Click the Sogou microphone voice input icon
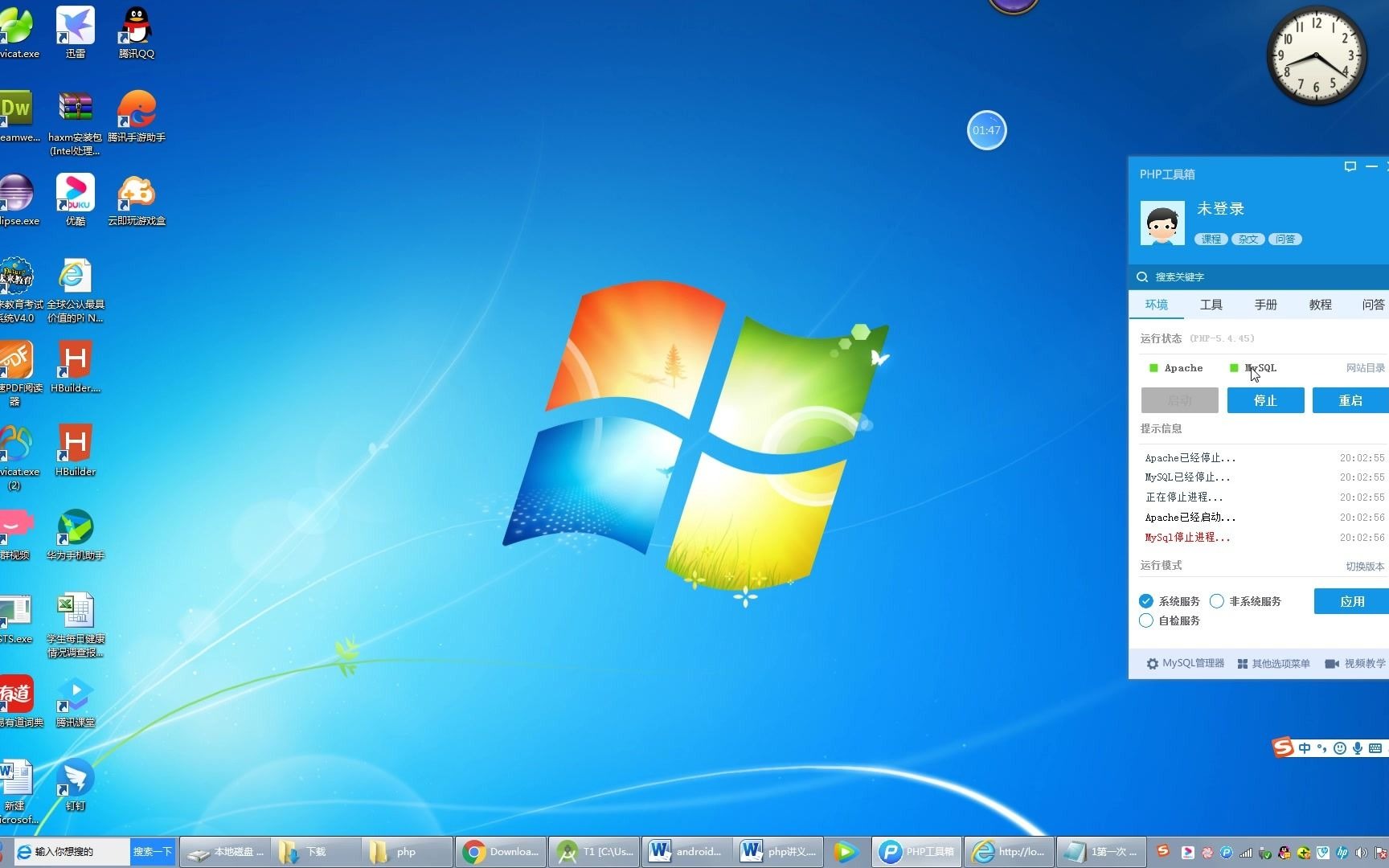Image resolution: width=1389 pixels, height=868 pixels. pos(1358,748)
